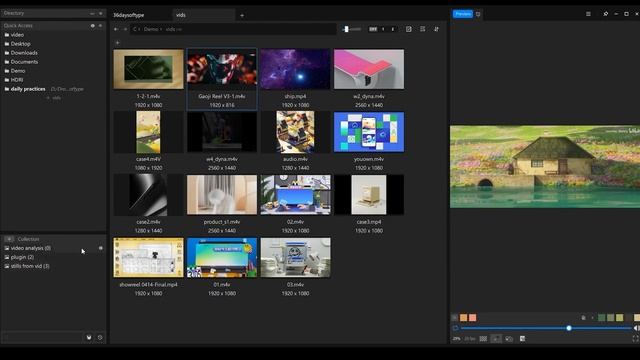This screenshot has height=360, width=640.
Task: Select the 01.m4v thumbnail
Action: [x=222, y=258]
